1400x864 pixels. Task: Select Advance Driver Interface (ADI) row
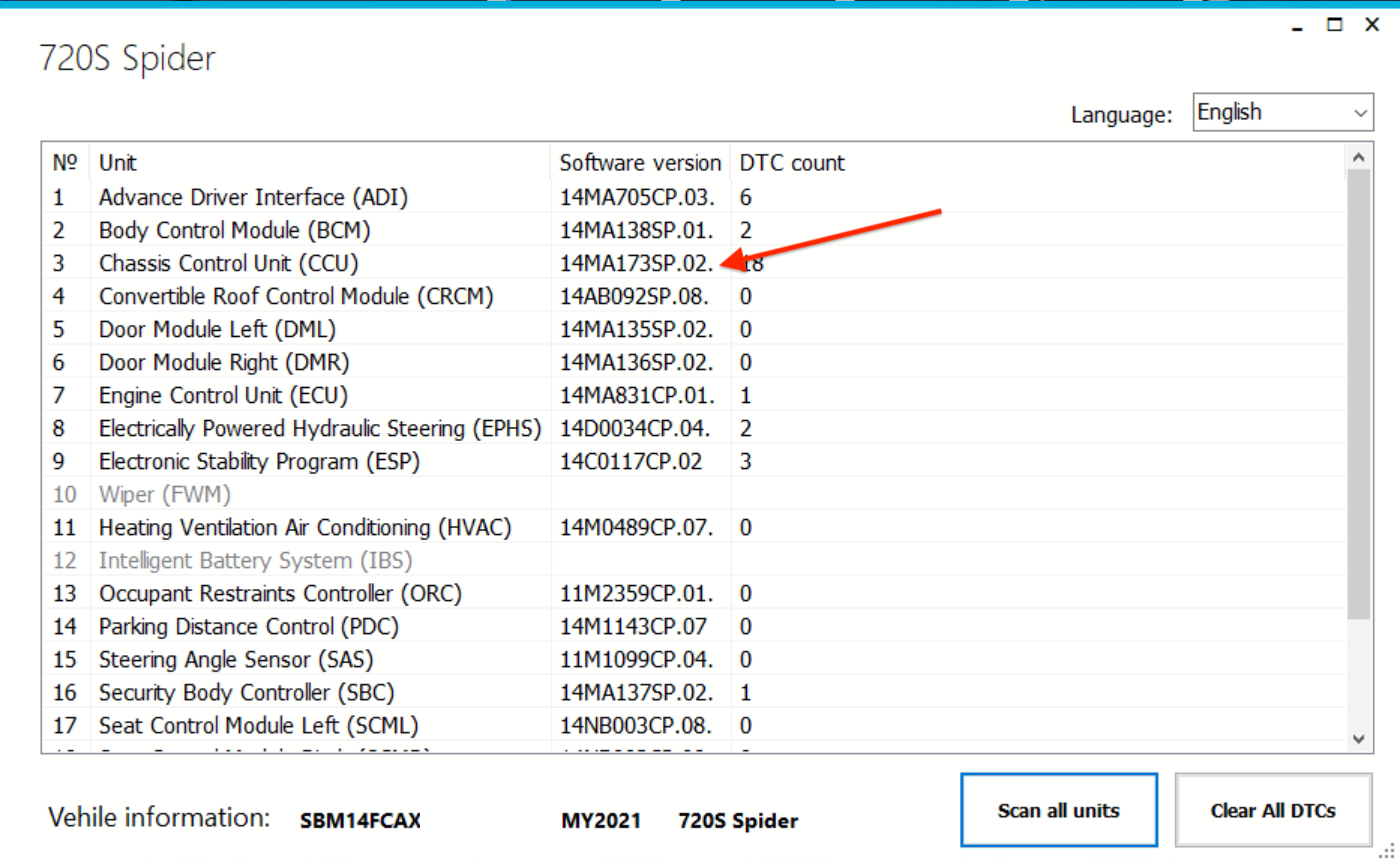(x=253, y=197)
